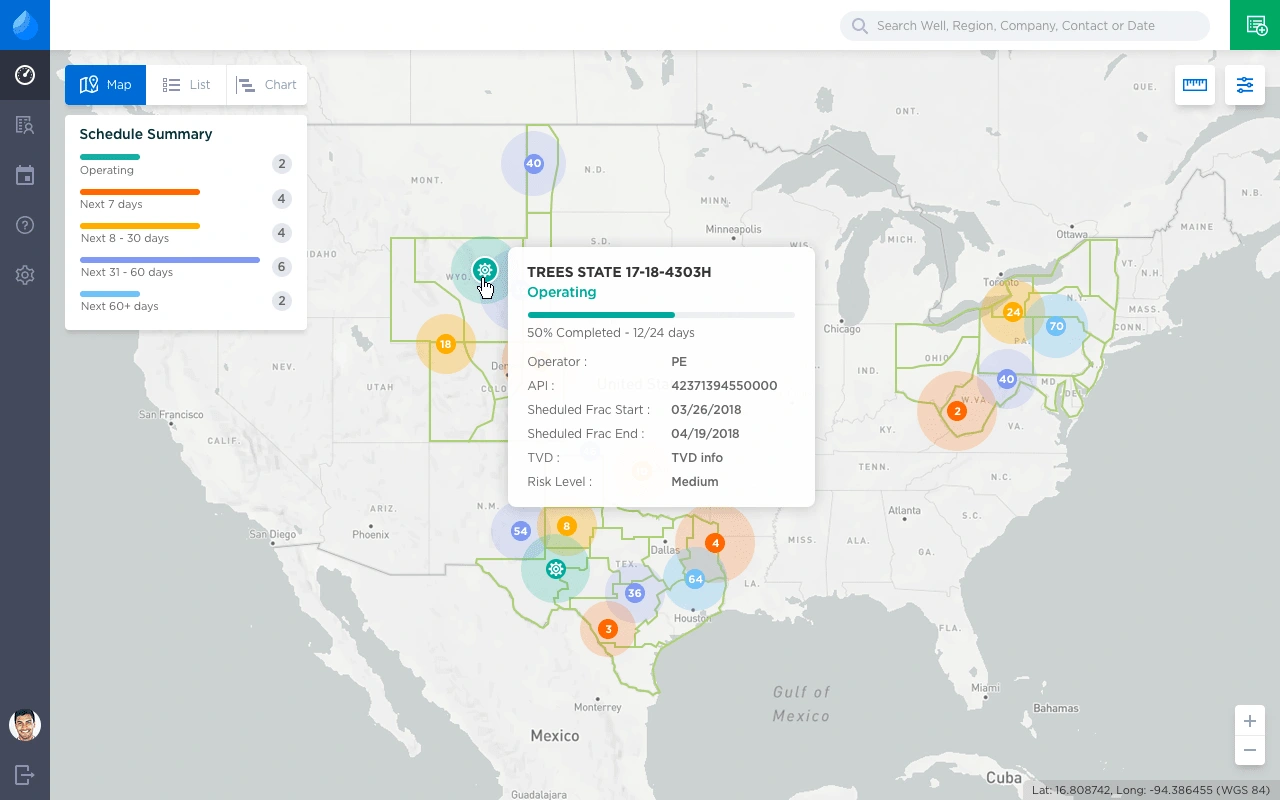Click the Next 8 - 30 days row
The height and width of the screenshot is (800, 1280).
click(186, 232)
